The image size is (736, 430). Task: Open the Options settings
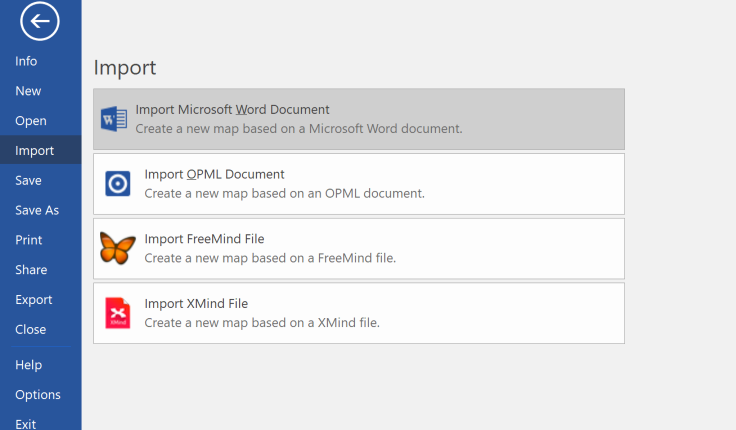coord(38,395)
